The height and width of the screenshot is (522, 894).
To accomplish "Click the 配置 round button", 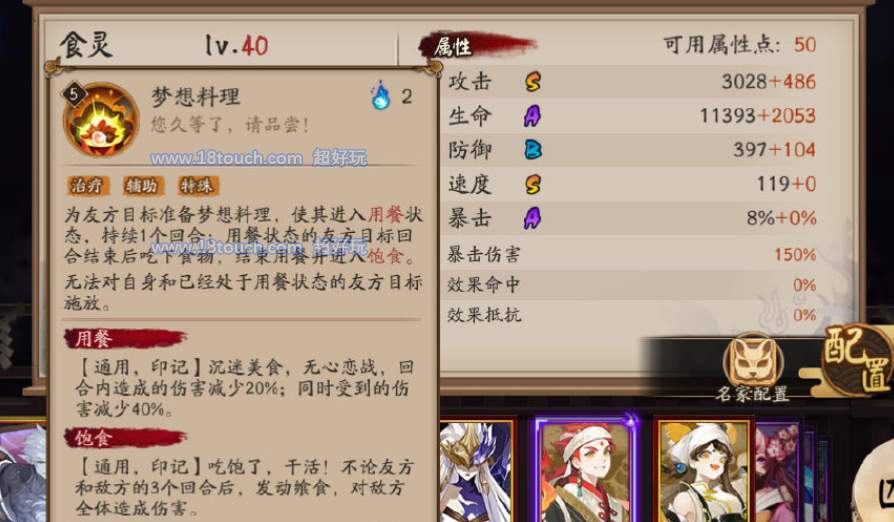I will click(858, 360).
